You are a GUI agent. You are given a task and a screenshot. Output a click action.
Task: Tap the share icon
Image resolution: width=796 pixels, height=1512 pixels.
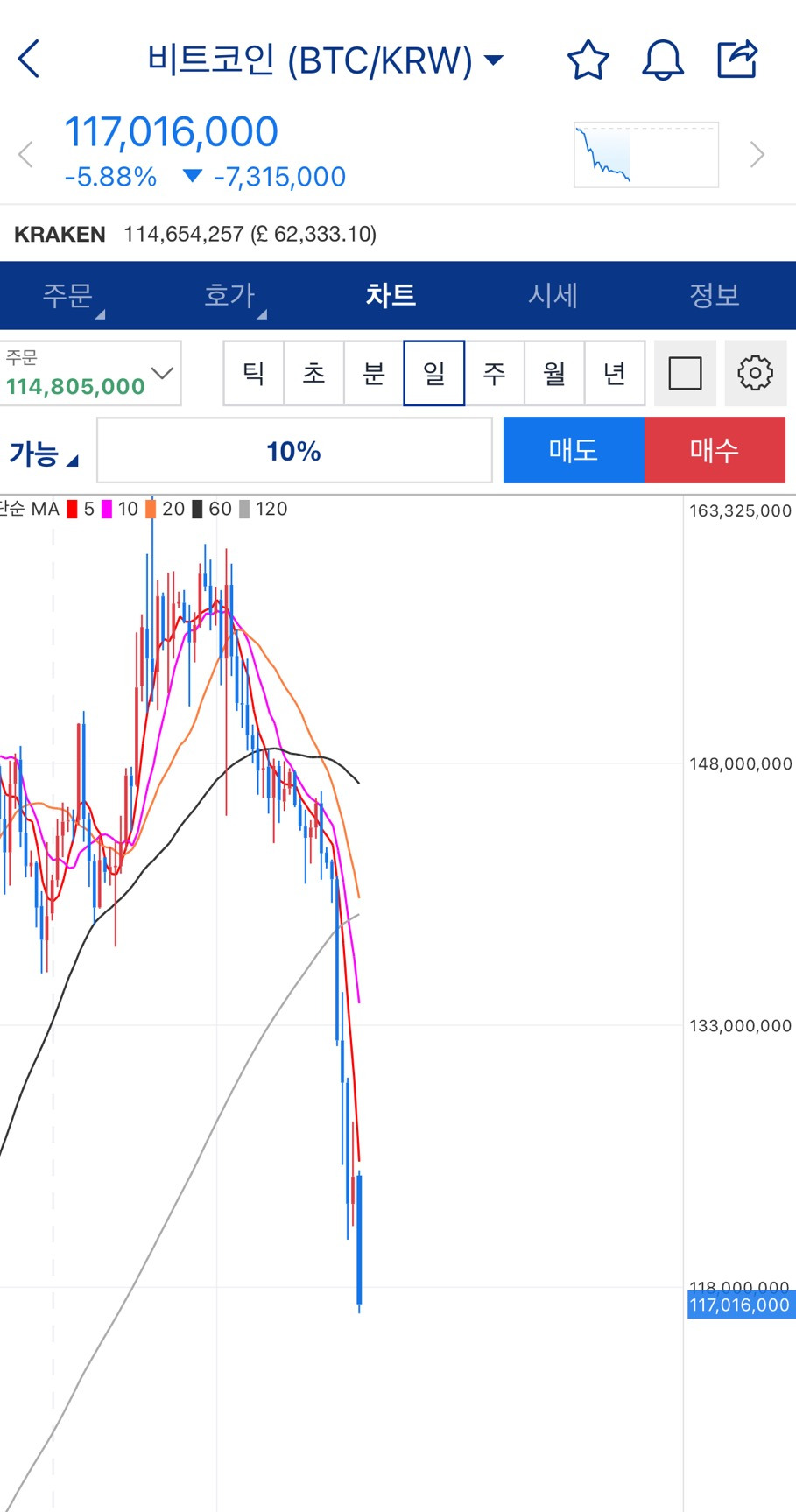[736, 60]
